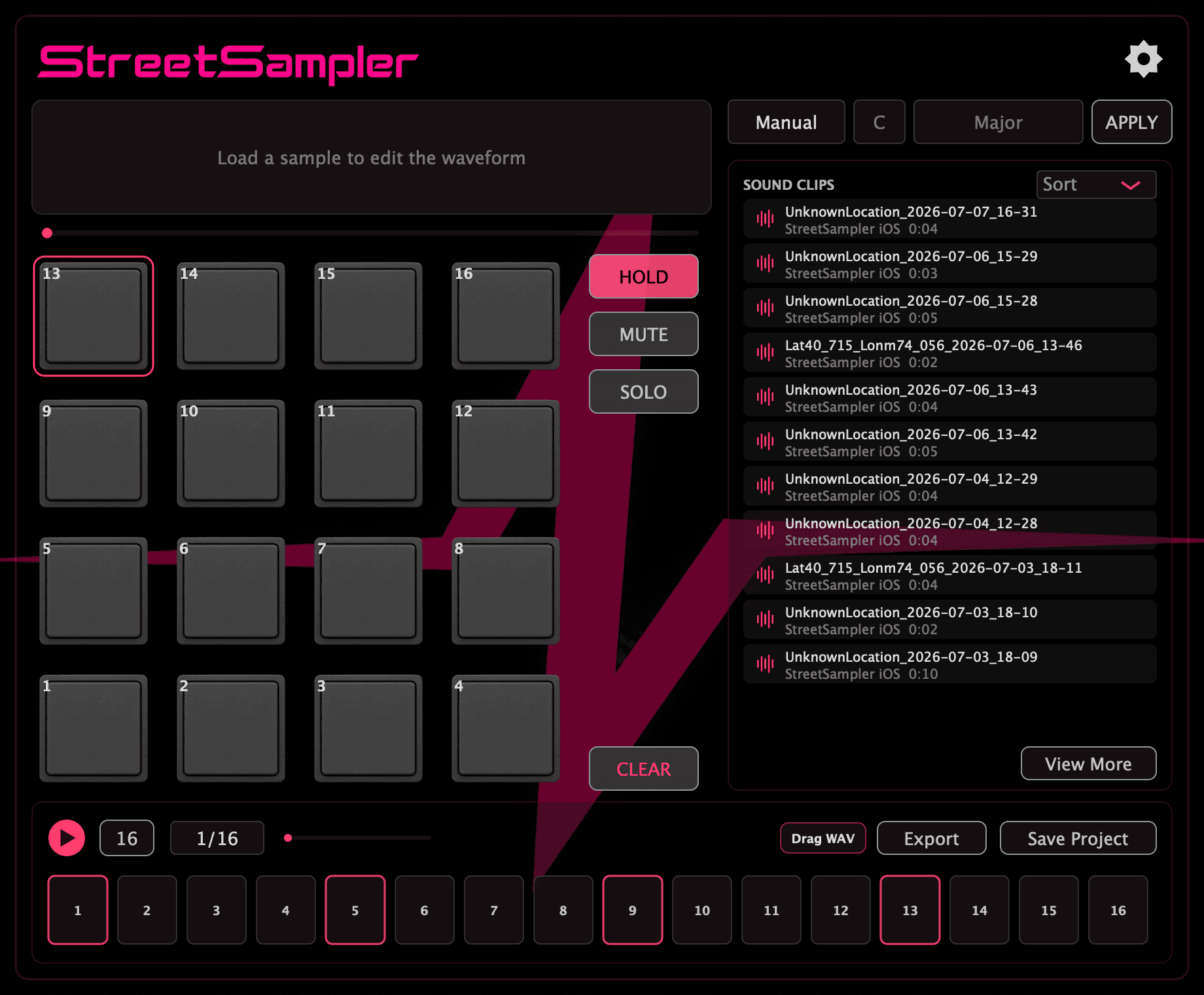Toggle the HOLD mode button
Viewport: 1204px width, 995px height.
tap(644, 276)
